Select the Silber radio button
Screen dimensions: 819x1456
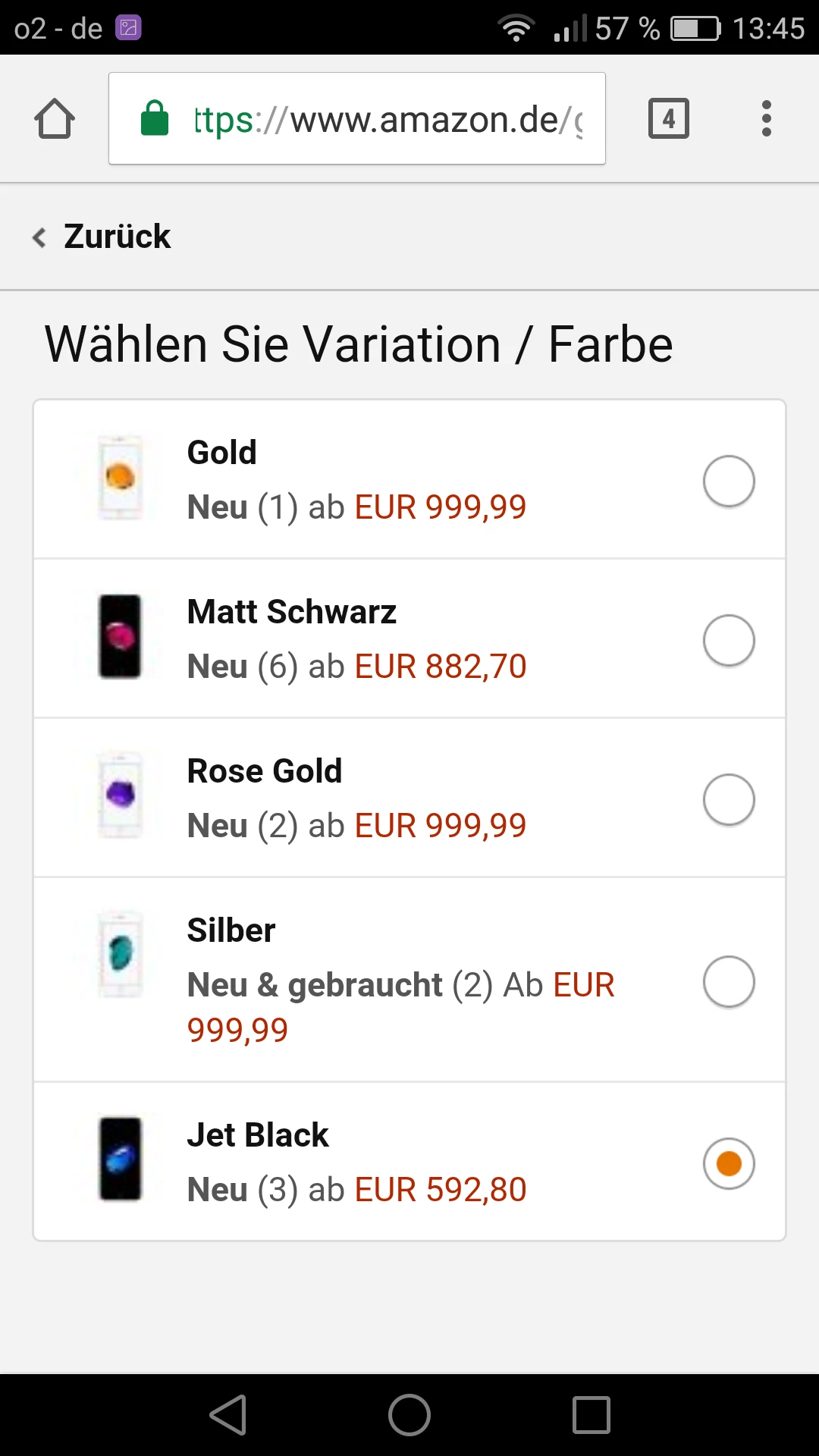(x=728, y=981)
